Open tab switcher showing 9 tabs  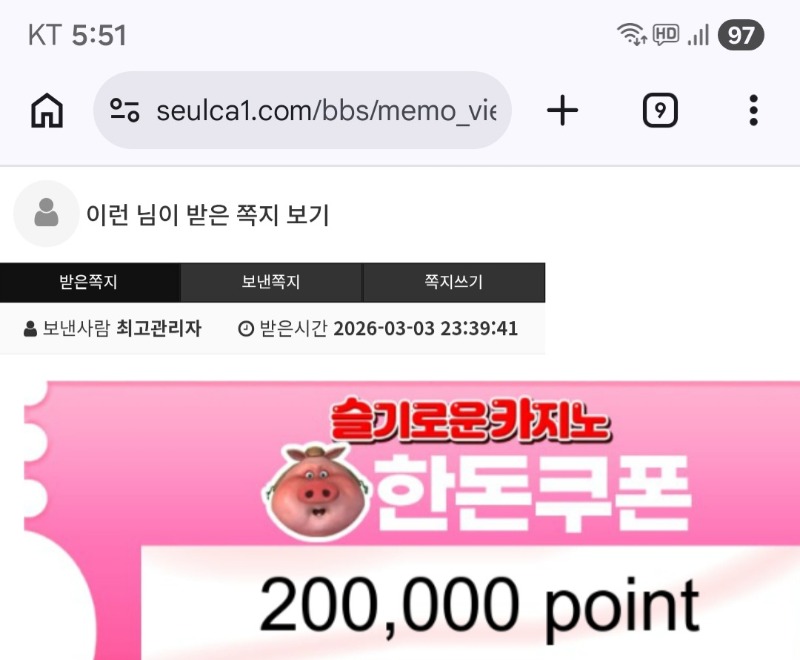click(660, 110)
